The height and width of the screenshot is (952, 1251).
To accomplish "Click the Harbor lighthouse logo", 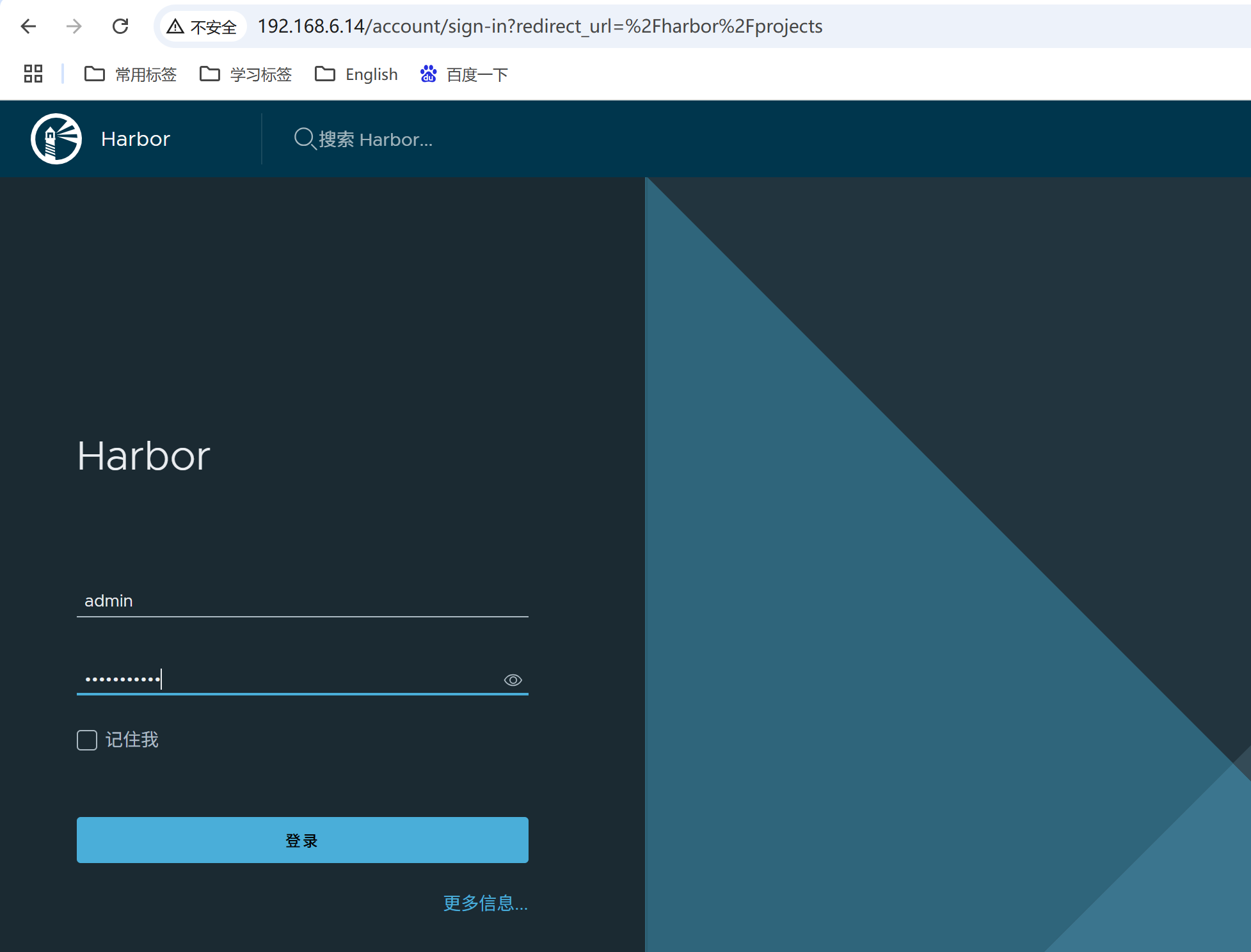I will (x=56, y=139).
